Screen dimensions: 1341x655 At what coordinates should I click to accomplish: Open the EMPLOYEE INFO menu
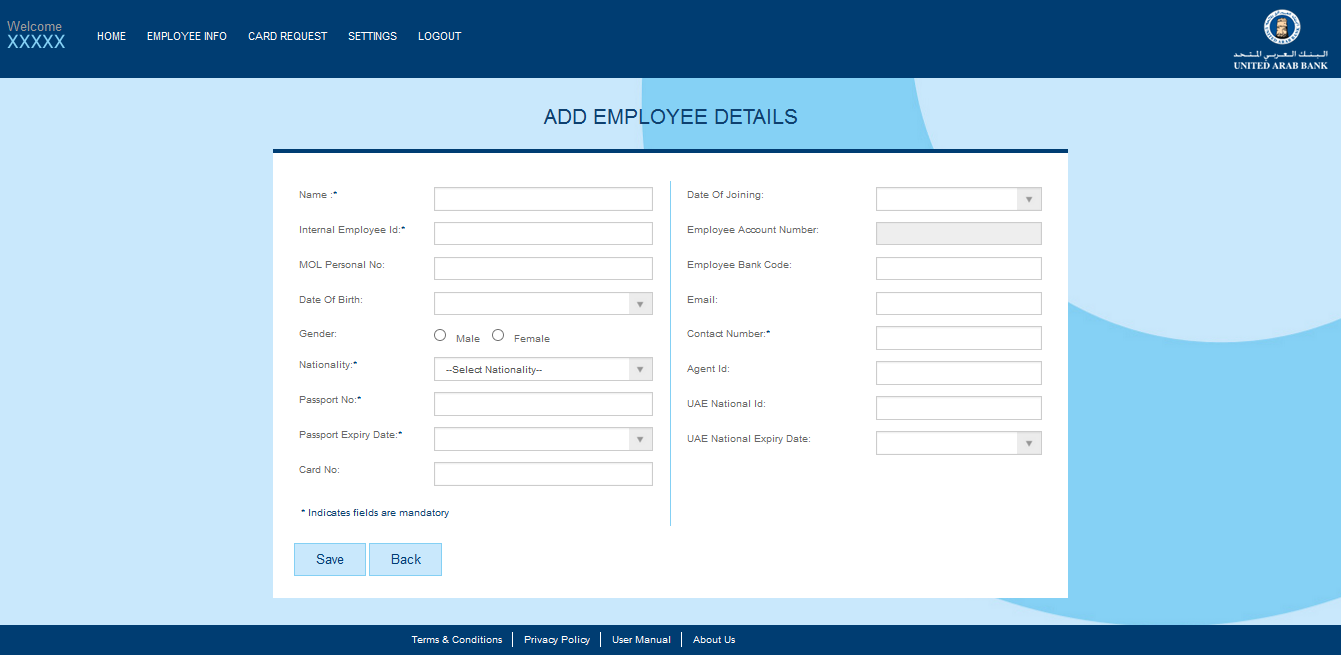pyautogui.click(x=187, y=36)
